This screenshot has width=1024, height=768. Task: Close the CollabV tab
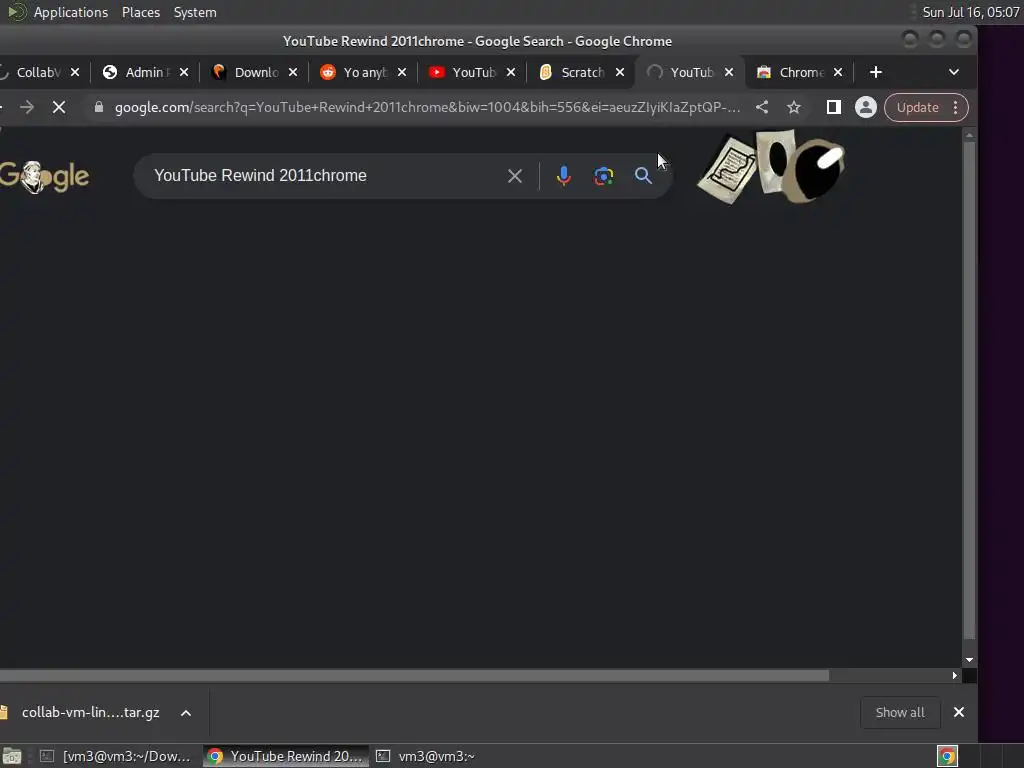click(75, 72)
